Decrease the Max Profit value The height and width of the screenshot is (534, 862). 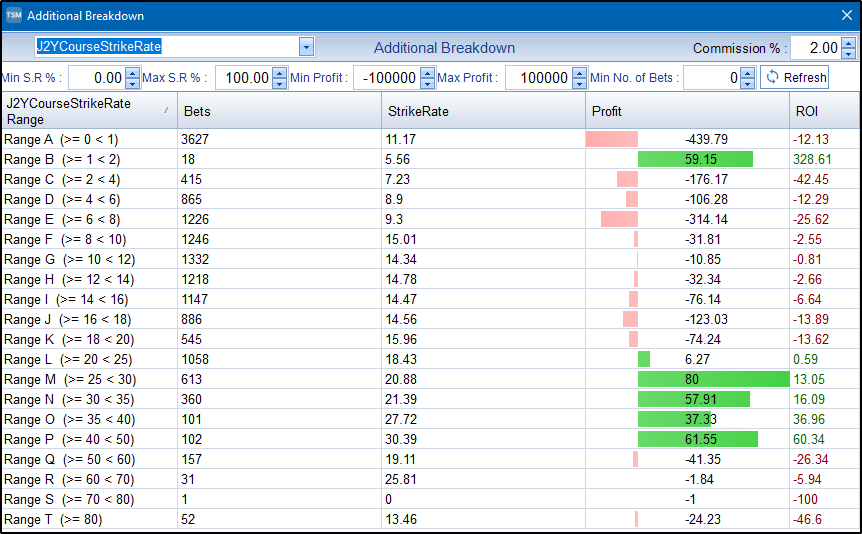579,83
